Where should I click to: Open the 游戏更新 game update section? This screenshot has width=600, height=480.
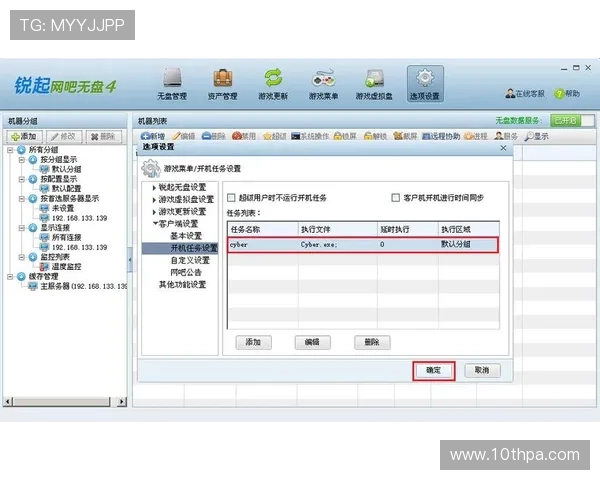point(273,84)
